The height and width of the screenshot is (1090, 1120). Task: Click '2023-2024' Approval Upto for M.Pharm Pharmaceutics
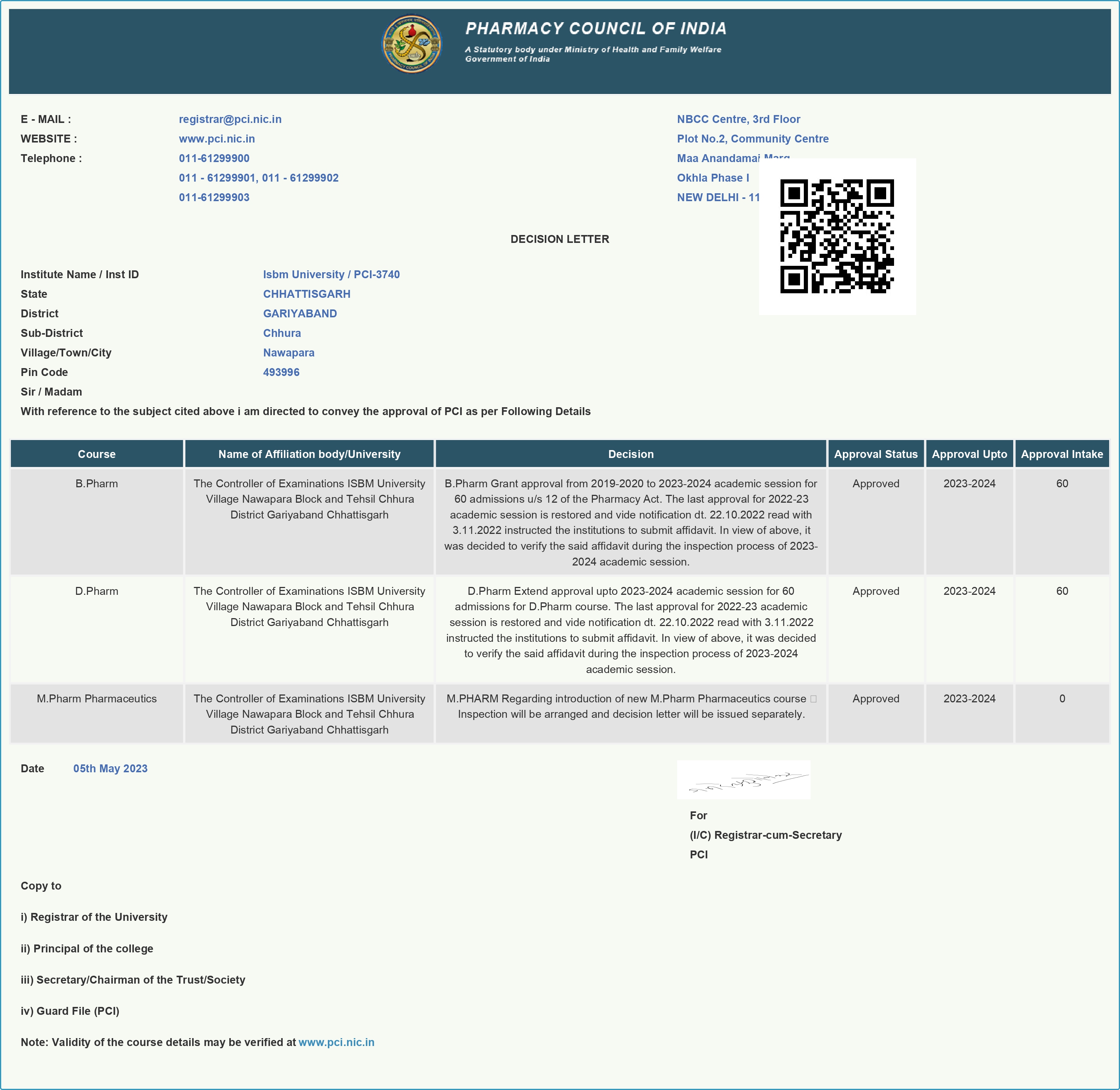(970, 699)
